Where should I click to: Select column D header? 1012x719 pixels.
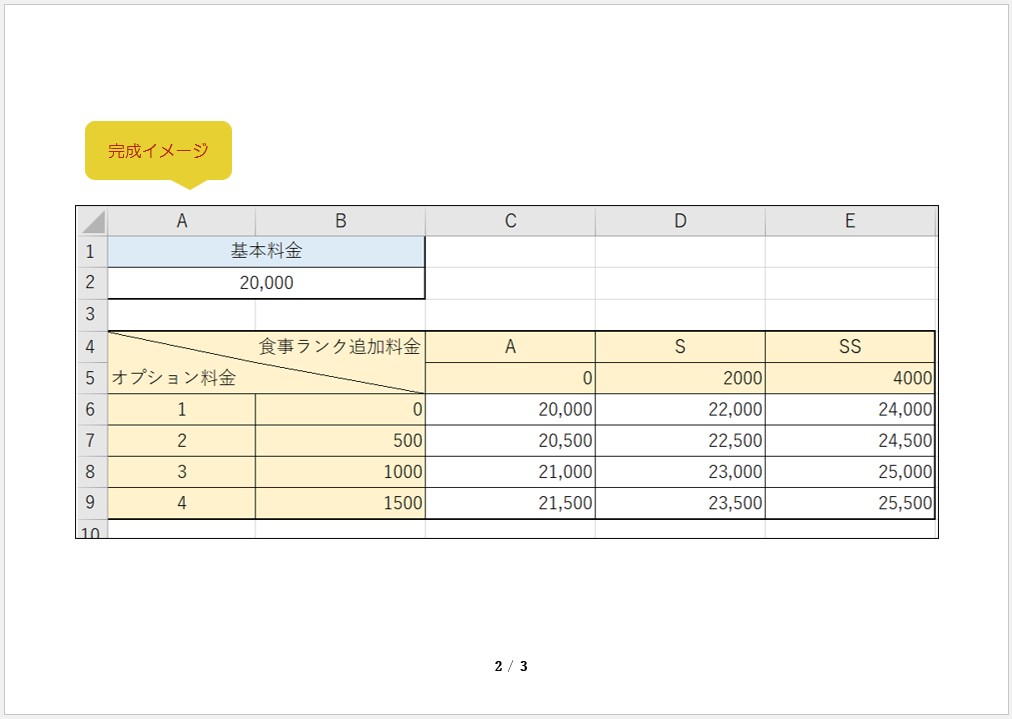point(680,221)
